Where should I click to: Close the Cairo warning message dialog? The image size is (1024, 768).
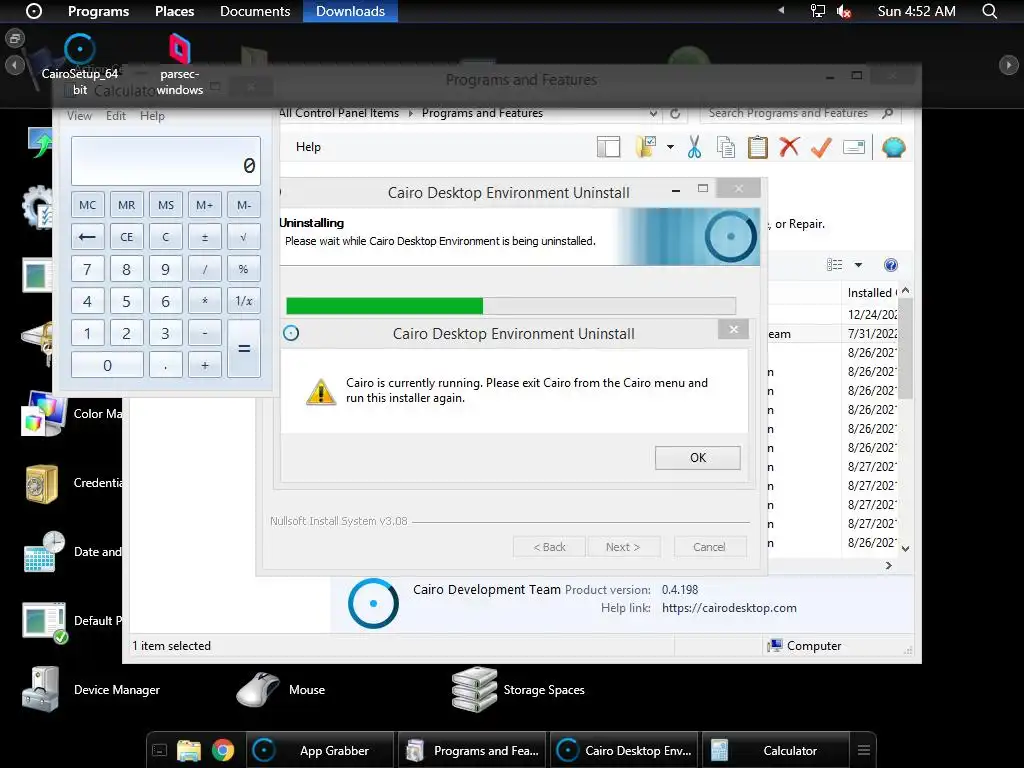[x=733, y=329]
